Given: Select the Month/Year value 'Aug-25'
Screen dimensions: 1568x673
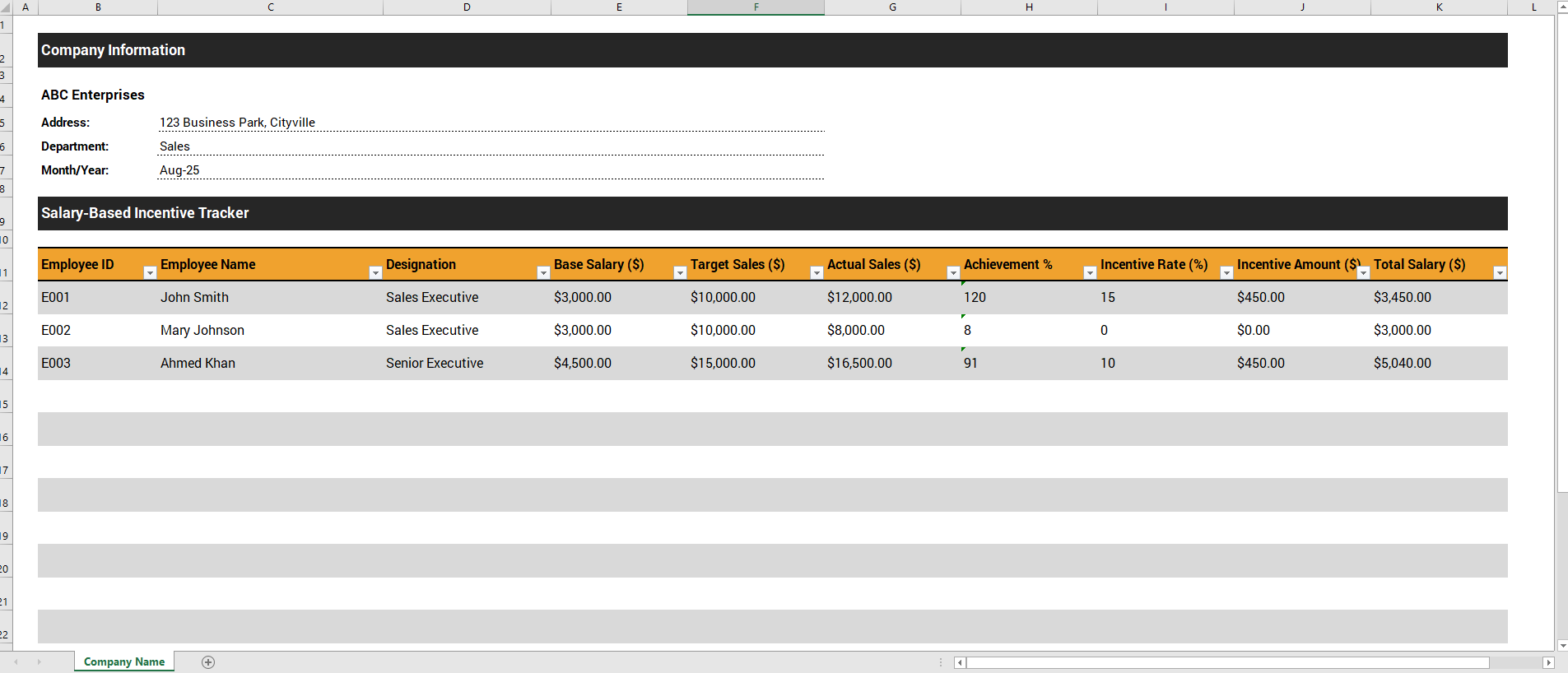Looking at the screenshot, I should pyautogui.click(x=491, y=169).
